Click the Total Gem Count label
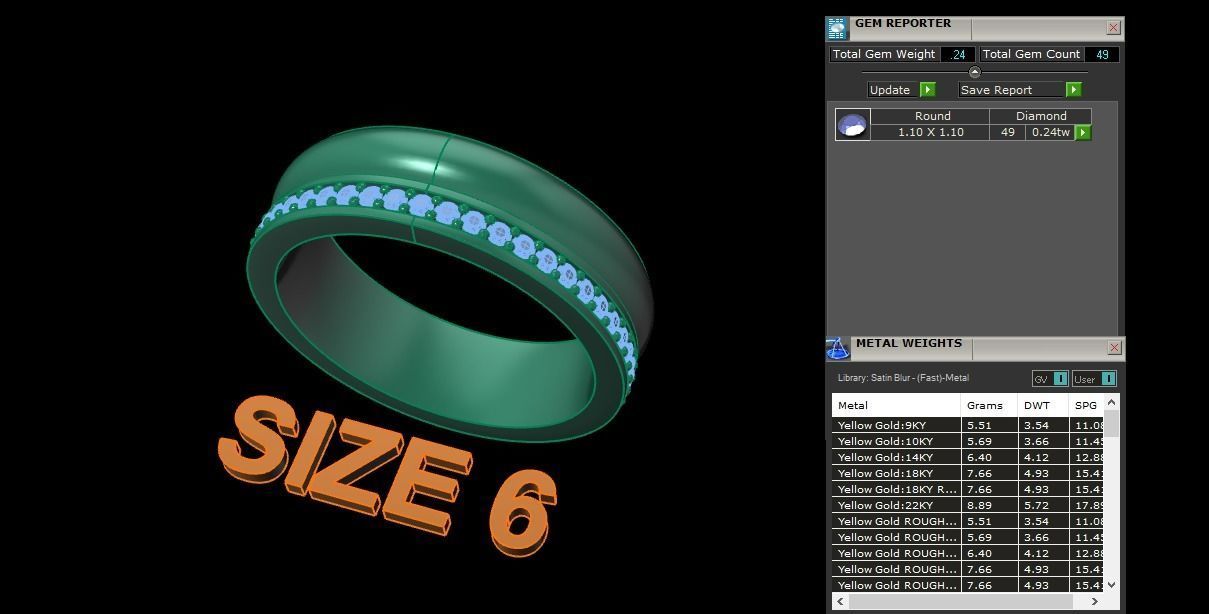Viewport: 1209px width, 614px height. pos(1031,55)
